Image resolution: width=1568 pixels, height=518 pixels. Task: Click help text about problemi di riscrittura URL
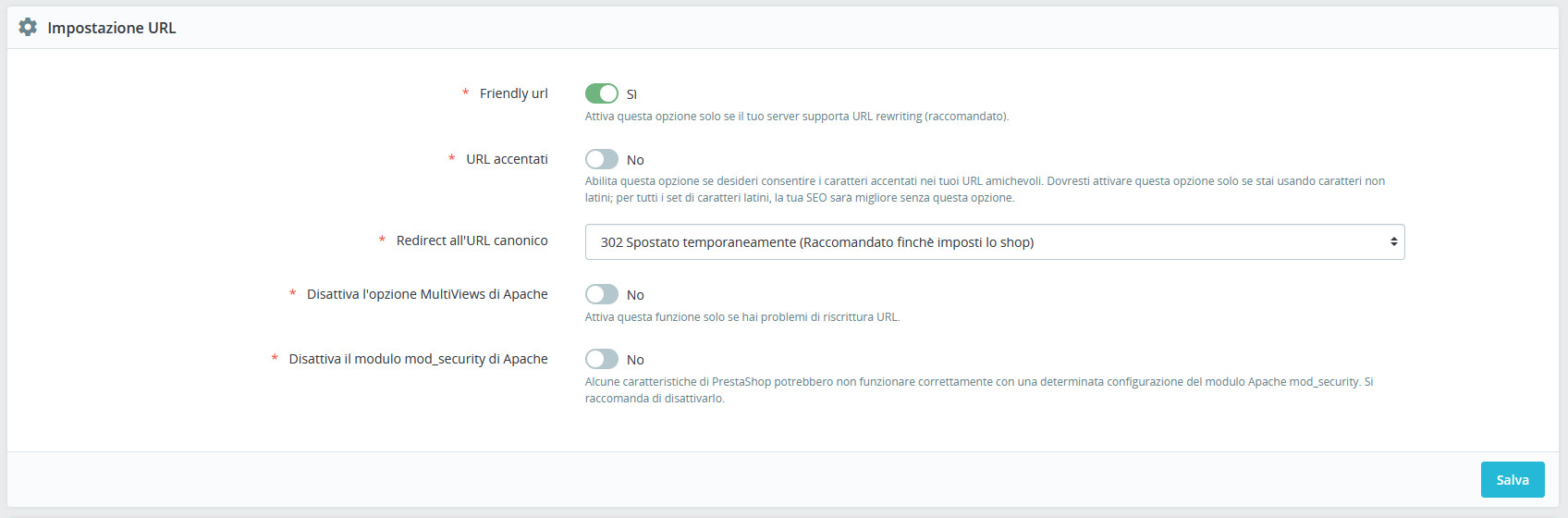point(742,317)
